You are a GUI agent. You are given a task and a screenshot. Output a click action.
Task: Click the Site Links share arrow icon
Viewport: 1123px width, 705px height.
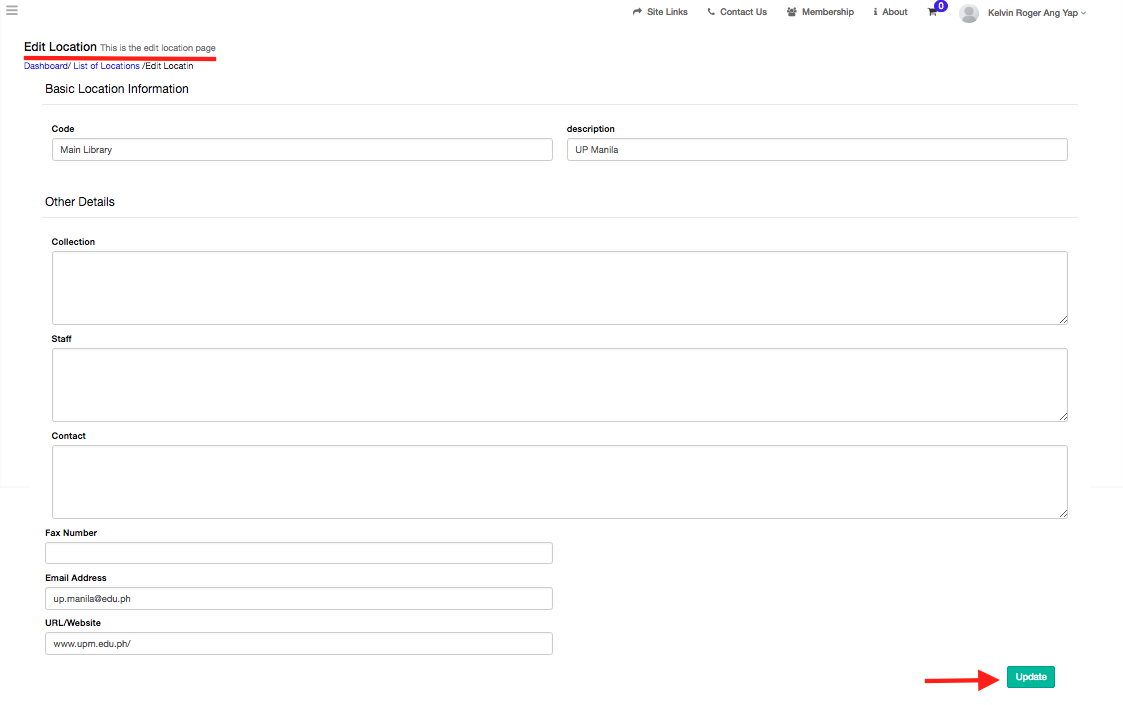[637, 12]
